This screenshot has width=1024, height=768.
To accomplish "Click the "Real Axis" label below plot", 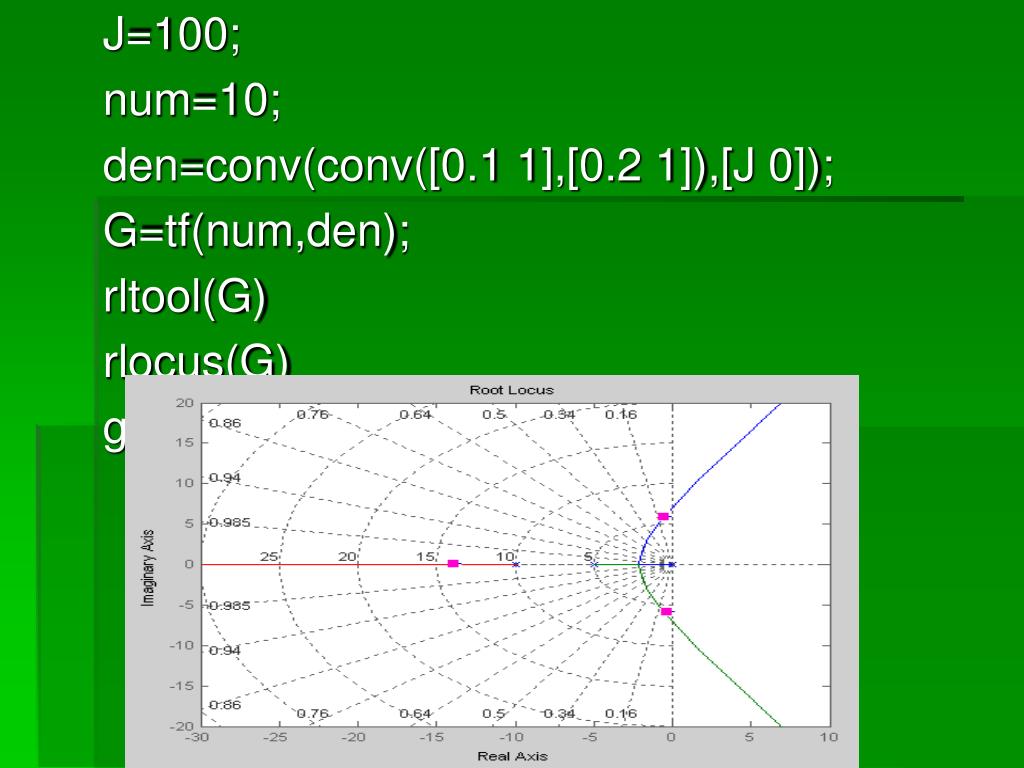I will (512, 756).
